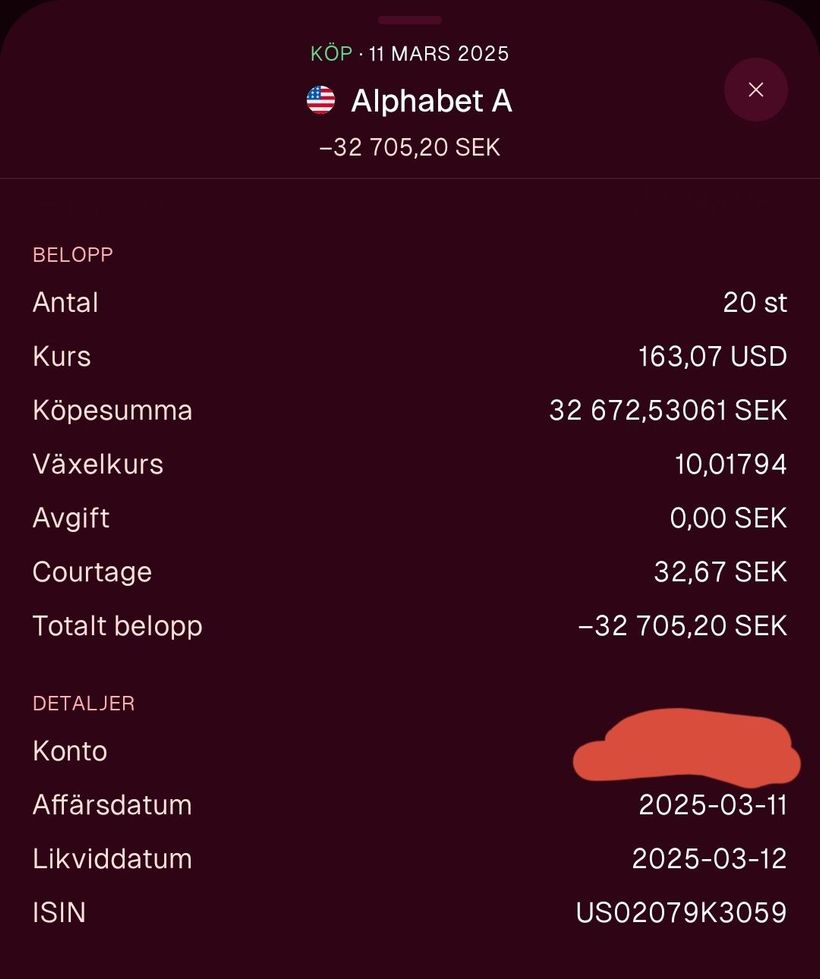820x979 pixels.
Task: Select the Antal value 20 st
Action: point(755,302)
